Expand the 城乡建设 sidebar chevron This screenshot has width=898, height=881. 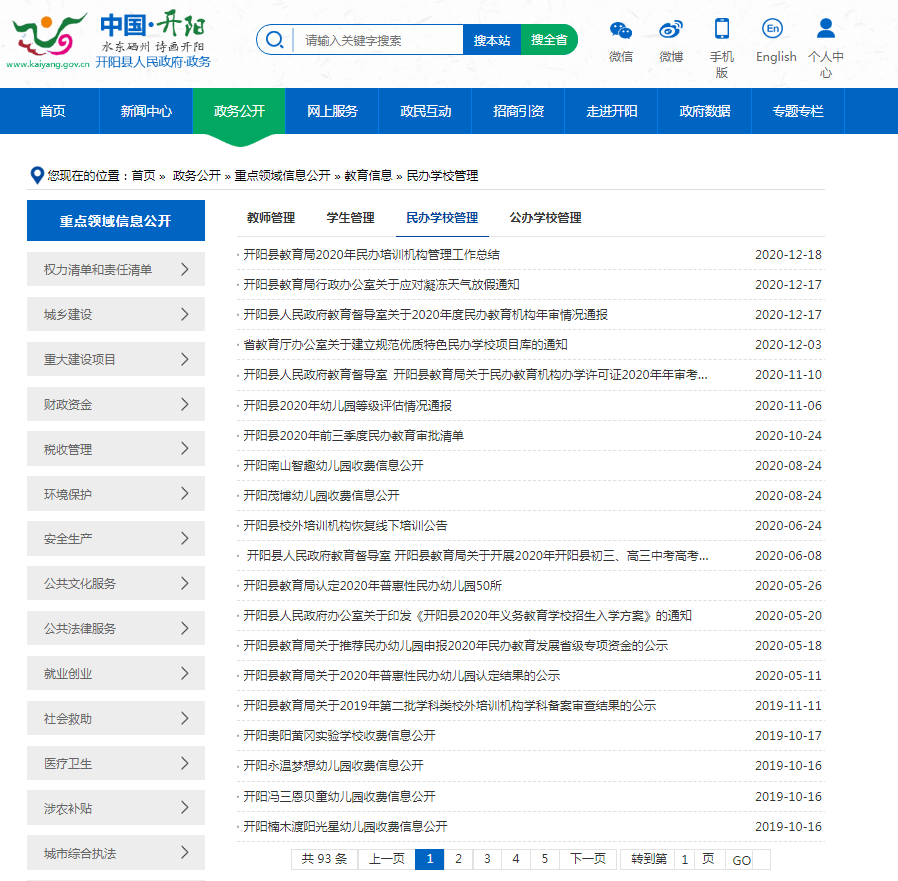pos(185,314)
